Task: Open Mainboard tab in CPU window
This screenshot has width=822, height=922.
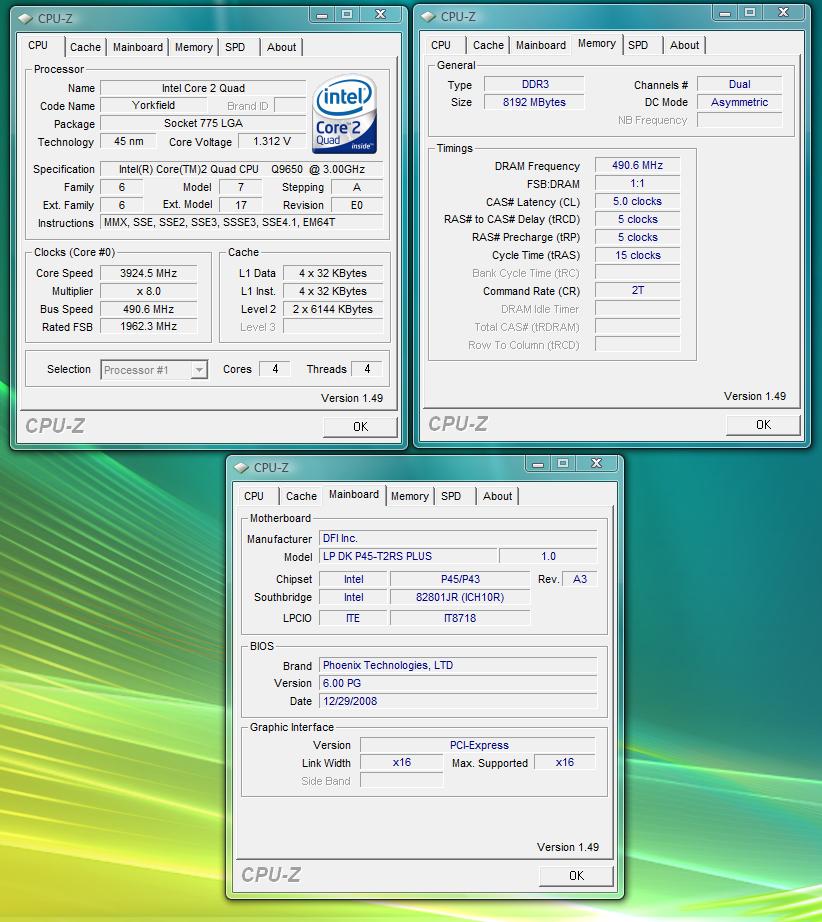Action: tap(138, 47)
